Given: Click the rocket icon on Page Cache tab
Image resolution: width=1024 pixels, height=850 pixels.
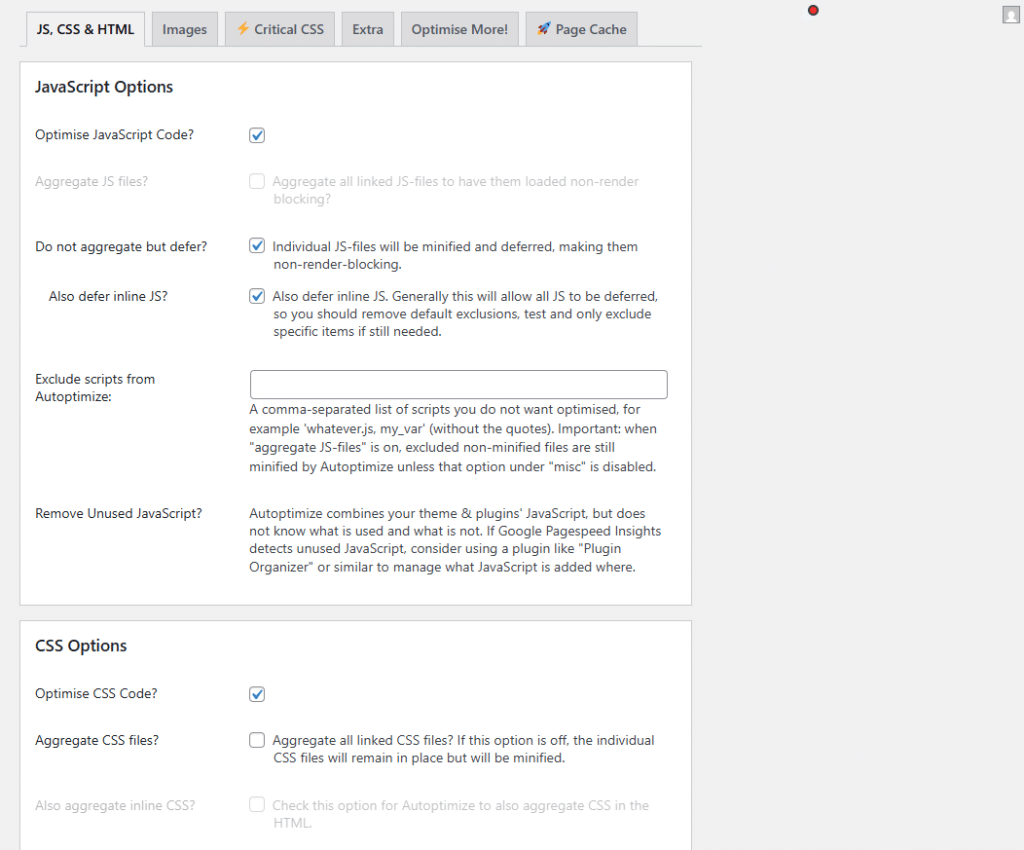Looking at the screenshot, I should (x=542, y=29).
